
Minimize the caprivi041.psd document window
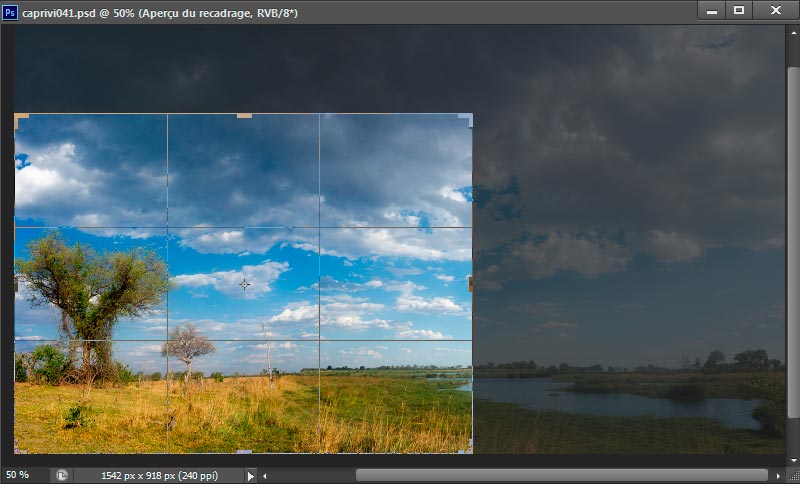[712, 10]
